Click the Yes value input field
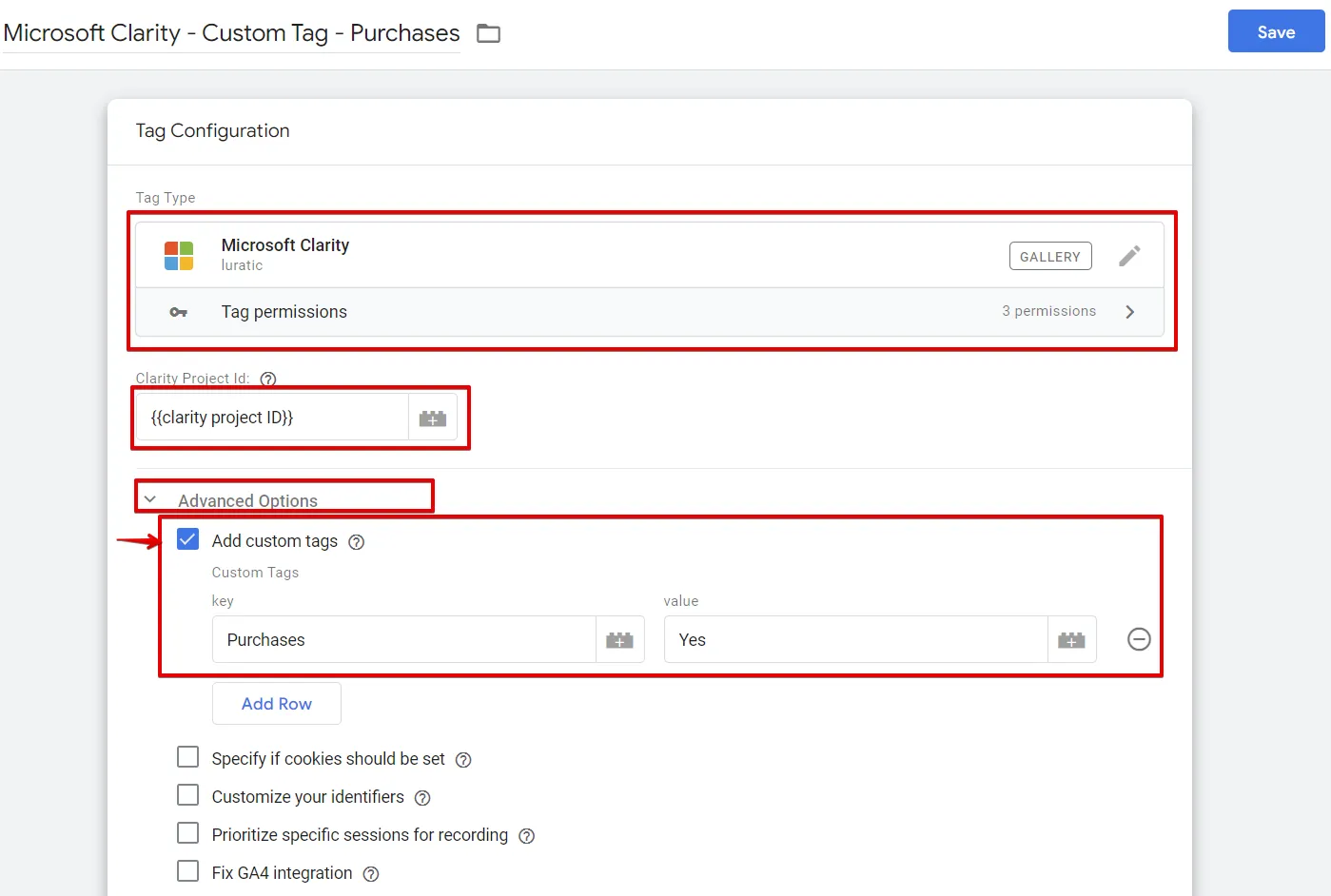The image size is (1331, 896). [x=855, y=639]
